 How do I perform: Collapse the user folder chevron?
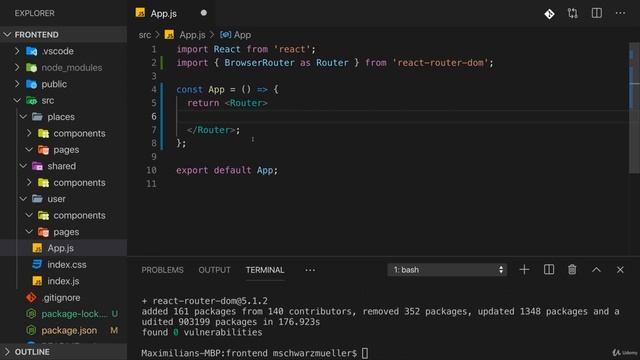tap(23, 199)
